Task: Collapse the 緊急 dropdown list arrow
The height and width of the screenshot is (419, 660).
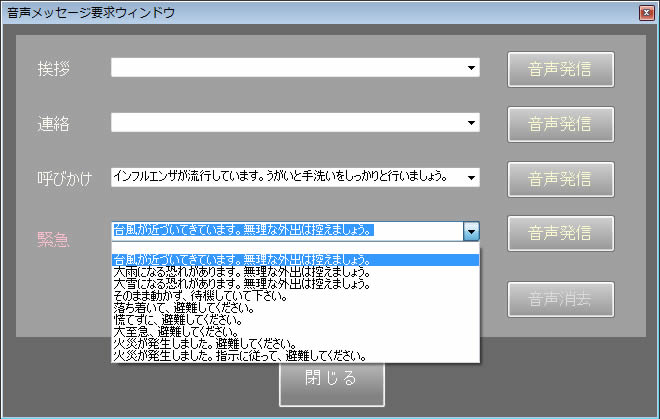Action: click(471, 231)
